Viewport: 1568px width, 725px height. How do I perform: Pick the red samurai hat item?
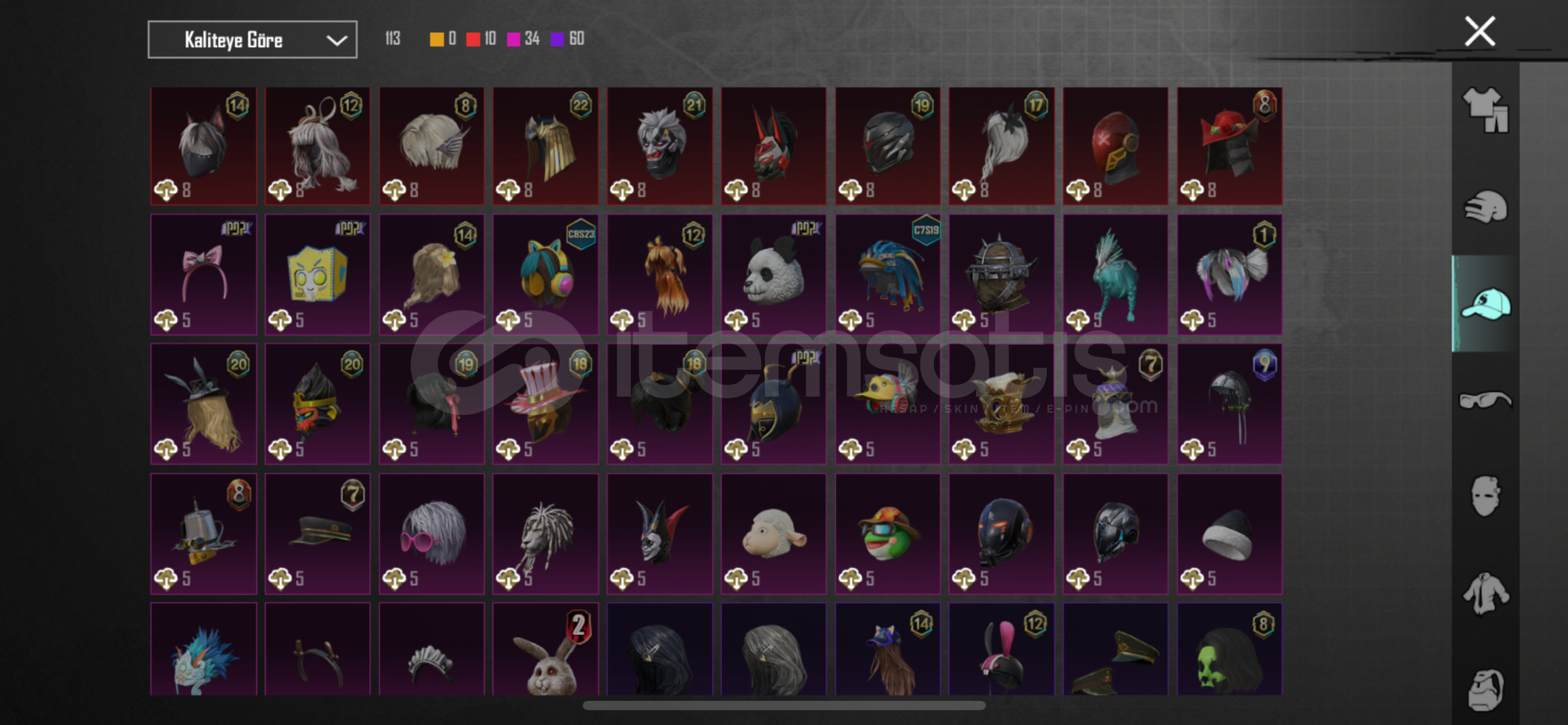[x=1230, y=146]
